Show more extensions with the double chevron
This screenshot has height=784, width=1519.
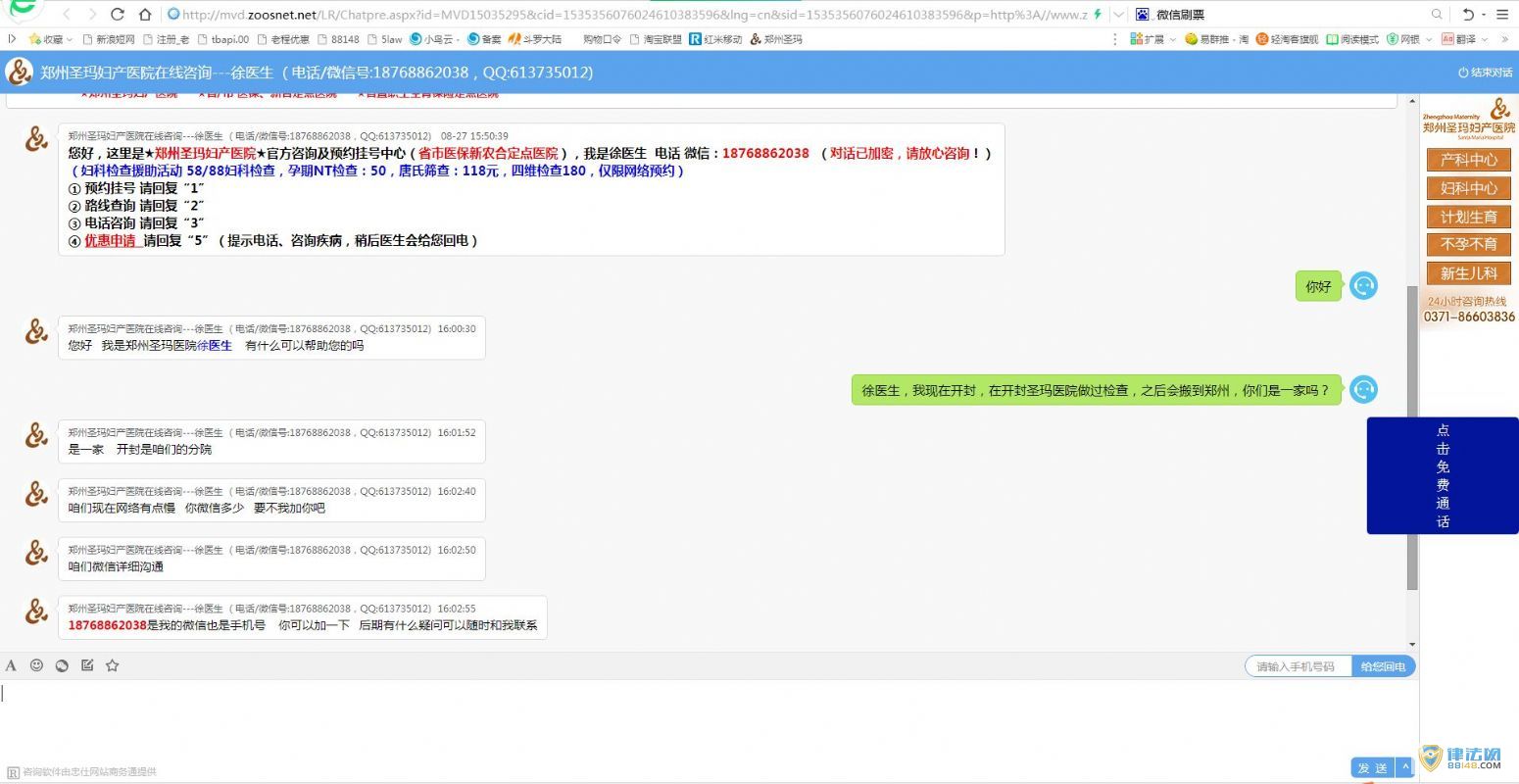pyautogui.click(x=1505, y=39)
